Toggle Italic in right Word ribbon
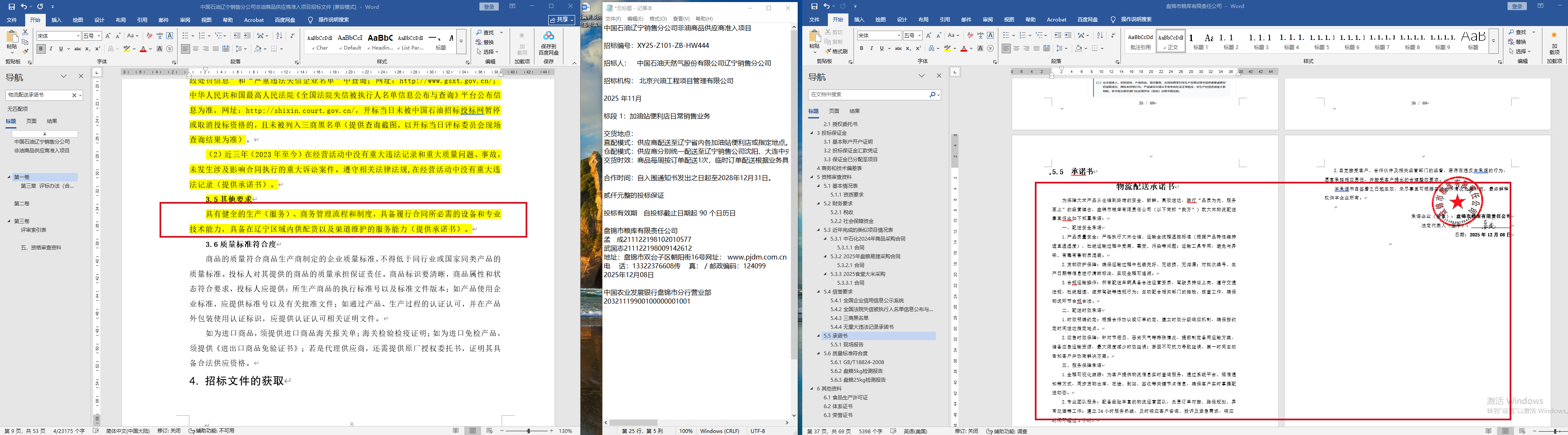The height and width of the screenshot is (435, 1568). (872, 49)
